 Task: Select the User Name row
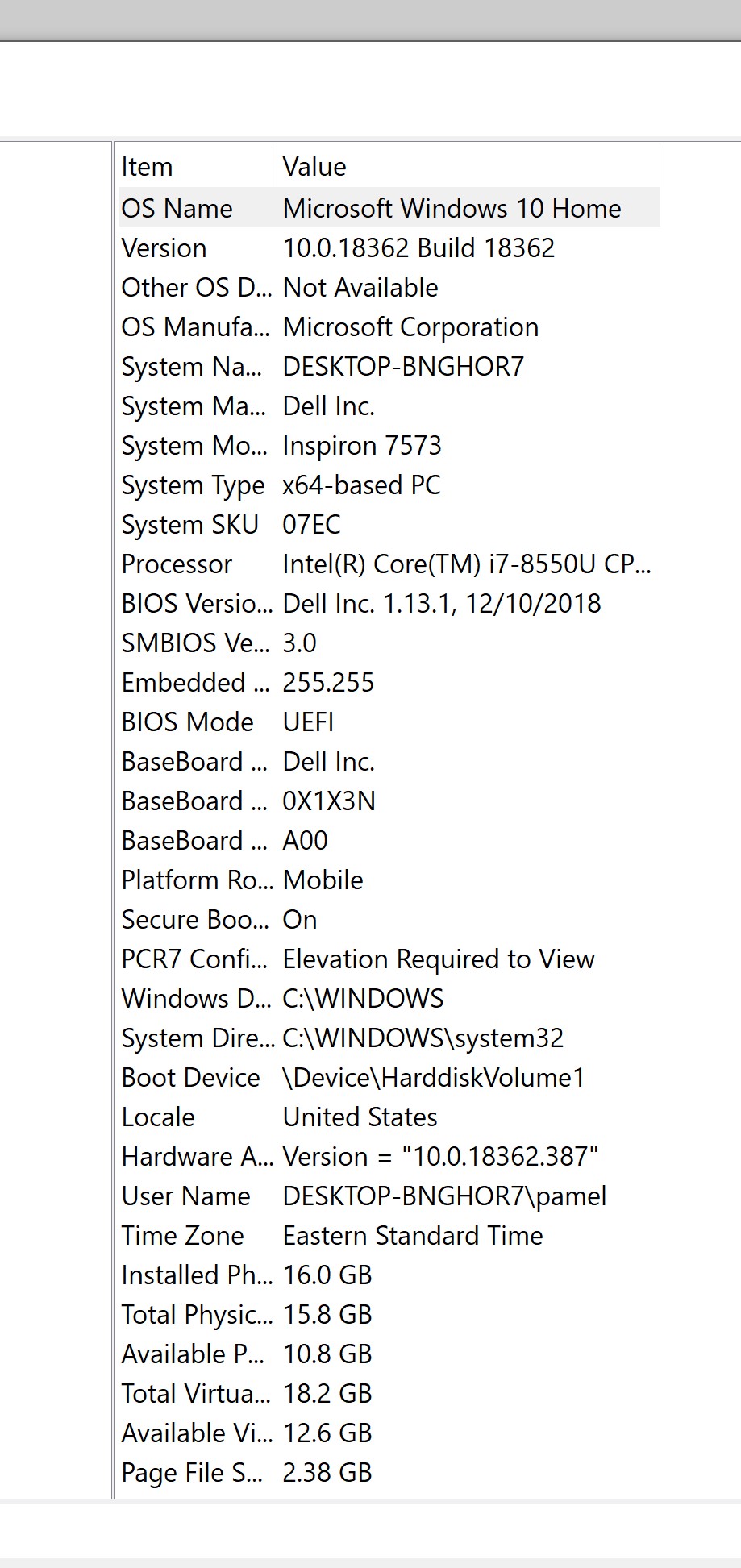point(389,1196)
